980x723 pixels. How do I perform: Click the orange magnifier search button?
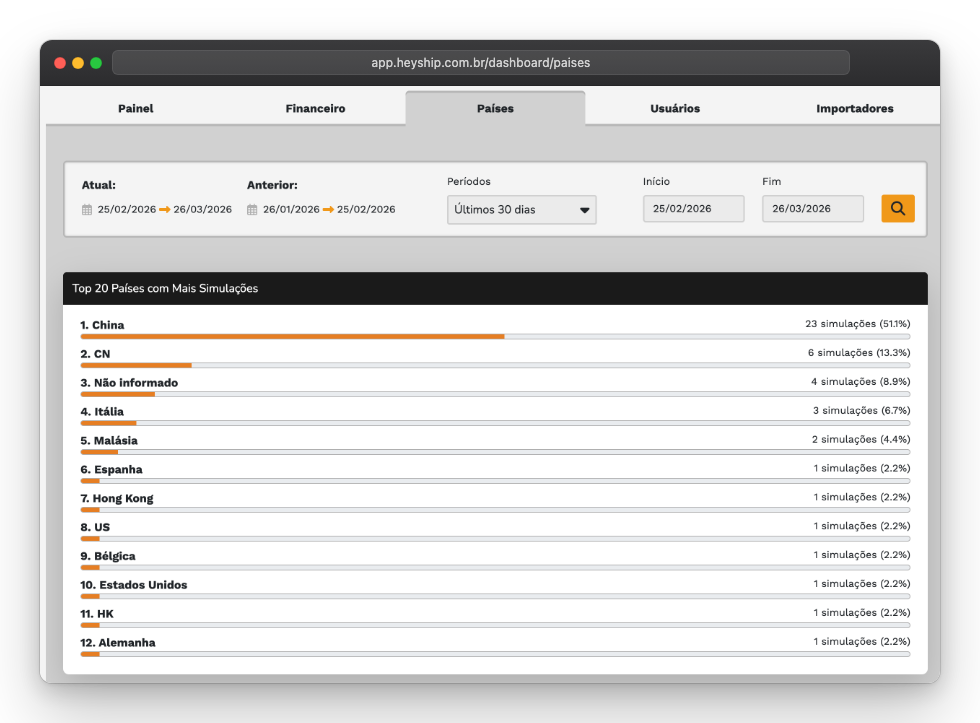897,208
